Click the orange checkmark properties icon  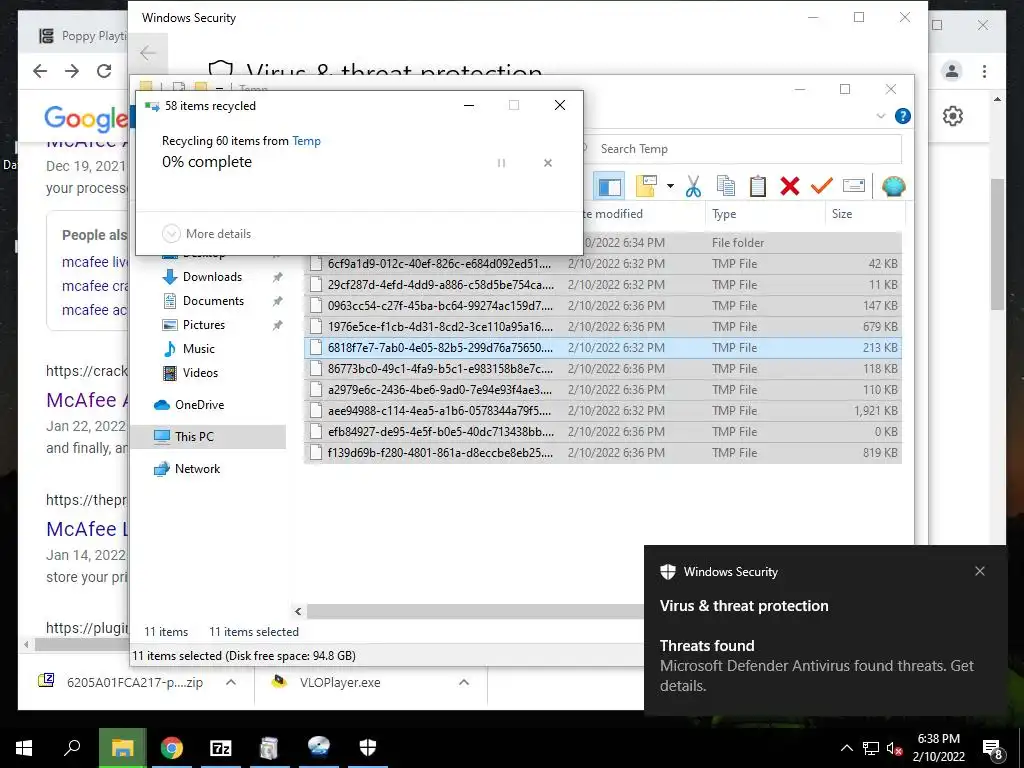822,187
